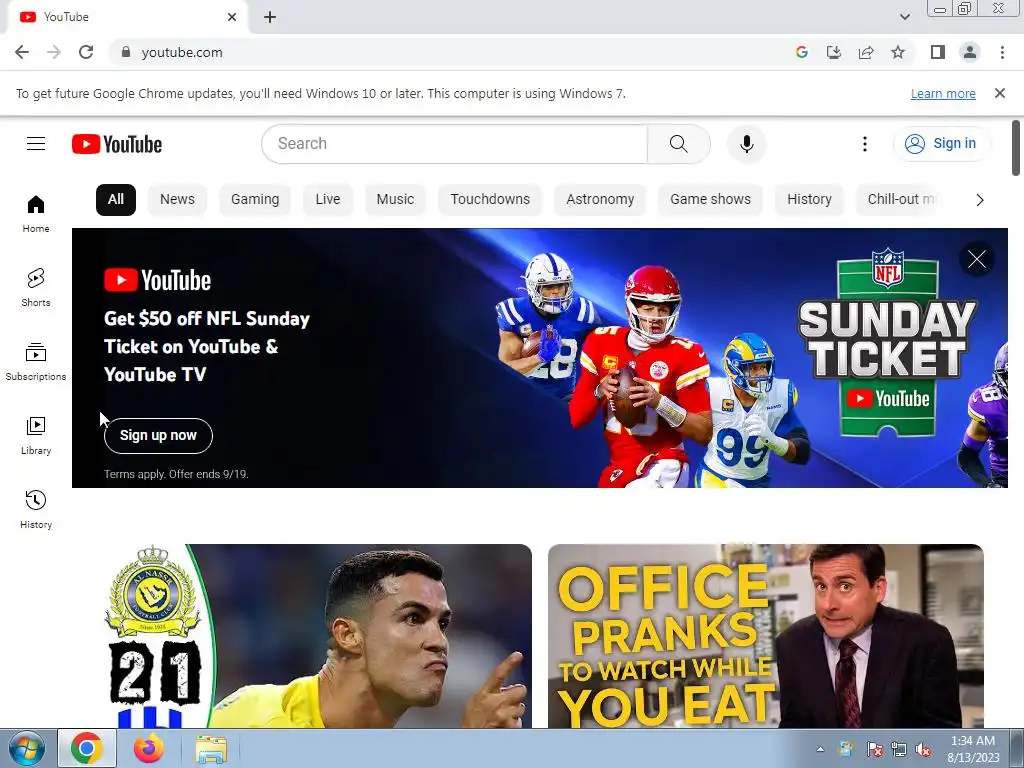
Task: Dismiss the NFL Sunday Ticket banner
Action: [x=977, y=259]
